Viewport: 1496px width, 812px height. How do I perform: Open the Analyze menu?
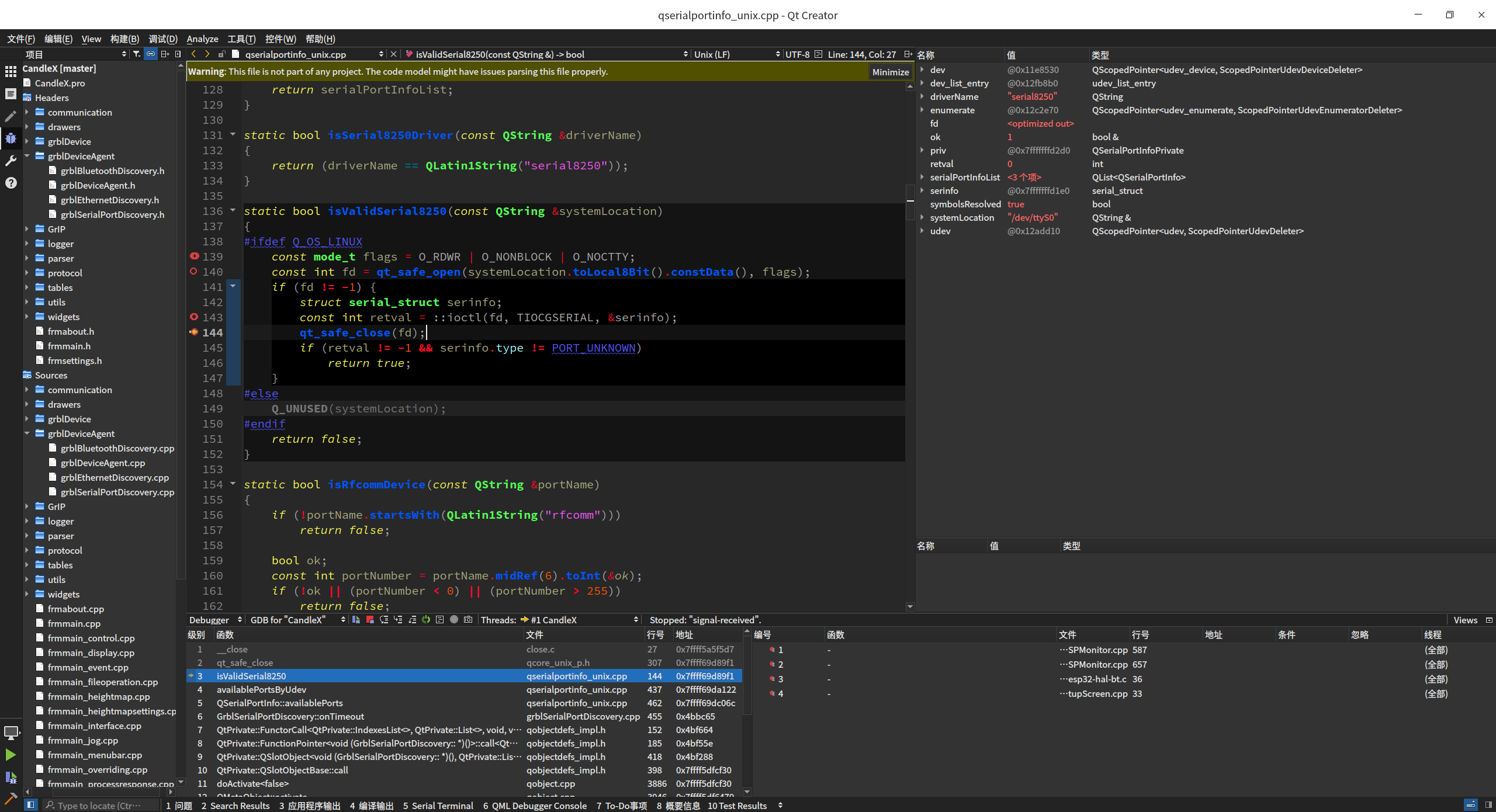click(202, 39)
